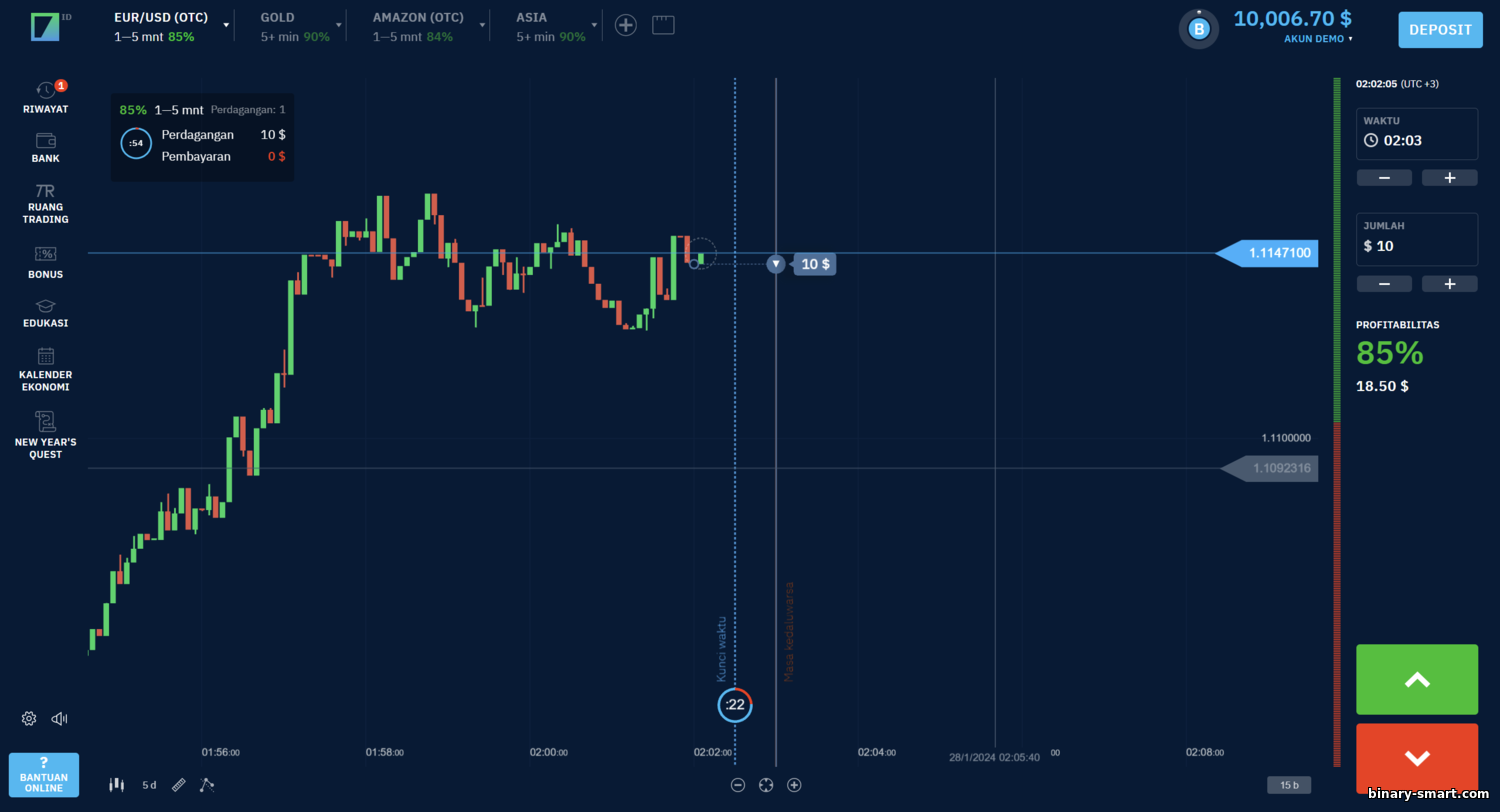This screenshot has width=1500, height=812.
Task: Open the settings gear icon
Action: [x=29, y=718]
